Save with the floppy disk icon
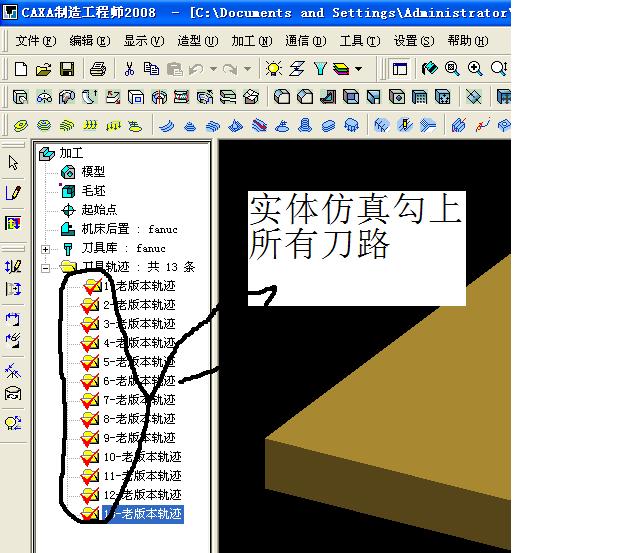This screenshot has width=640, height=553. (67, 69)
